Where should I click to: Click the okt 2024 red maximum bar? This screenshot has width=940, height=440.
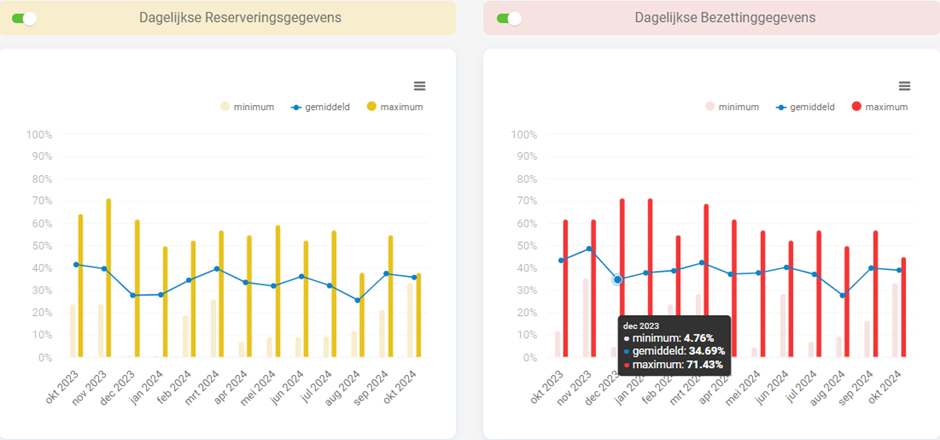903,310
